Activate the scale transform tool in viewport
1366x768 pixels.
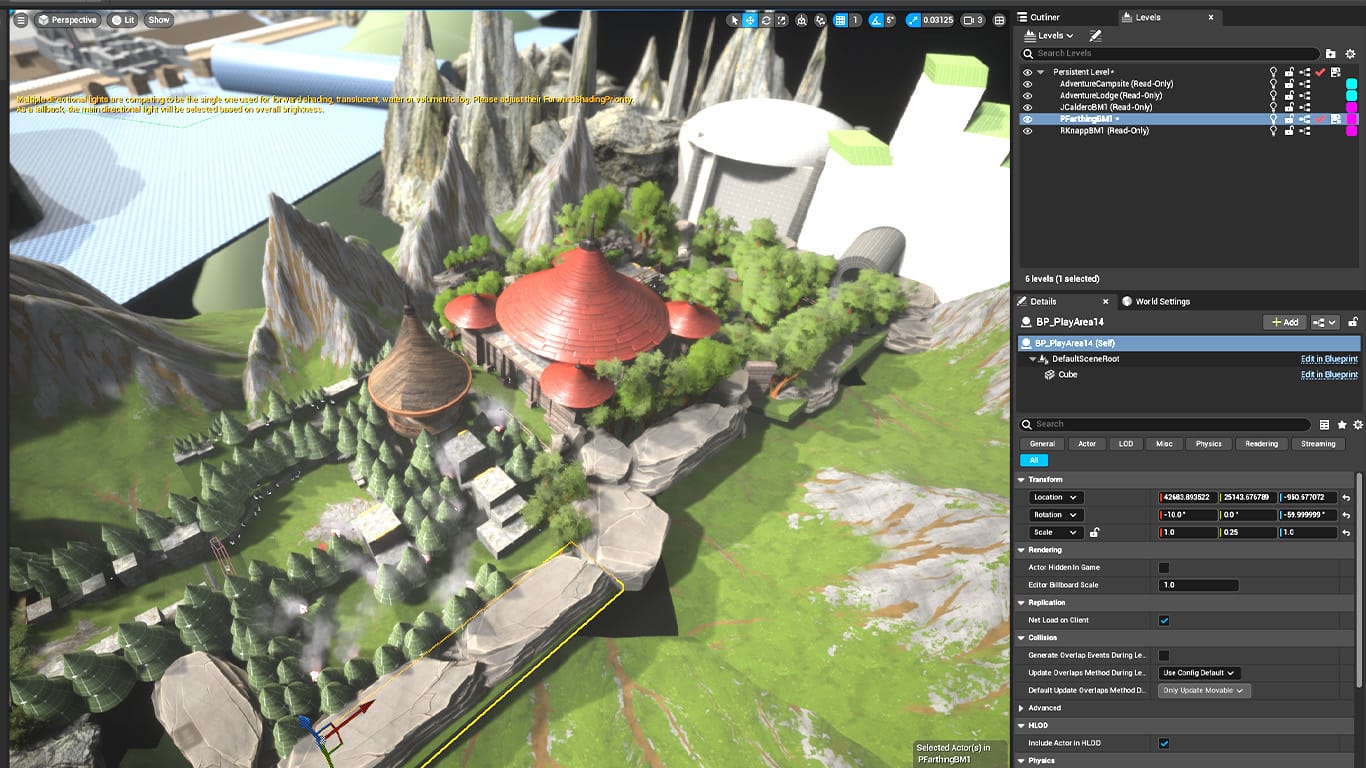coord(782,20)
